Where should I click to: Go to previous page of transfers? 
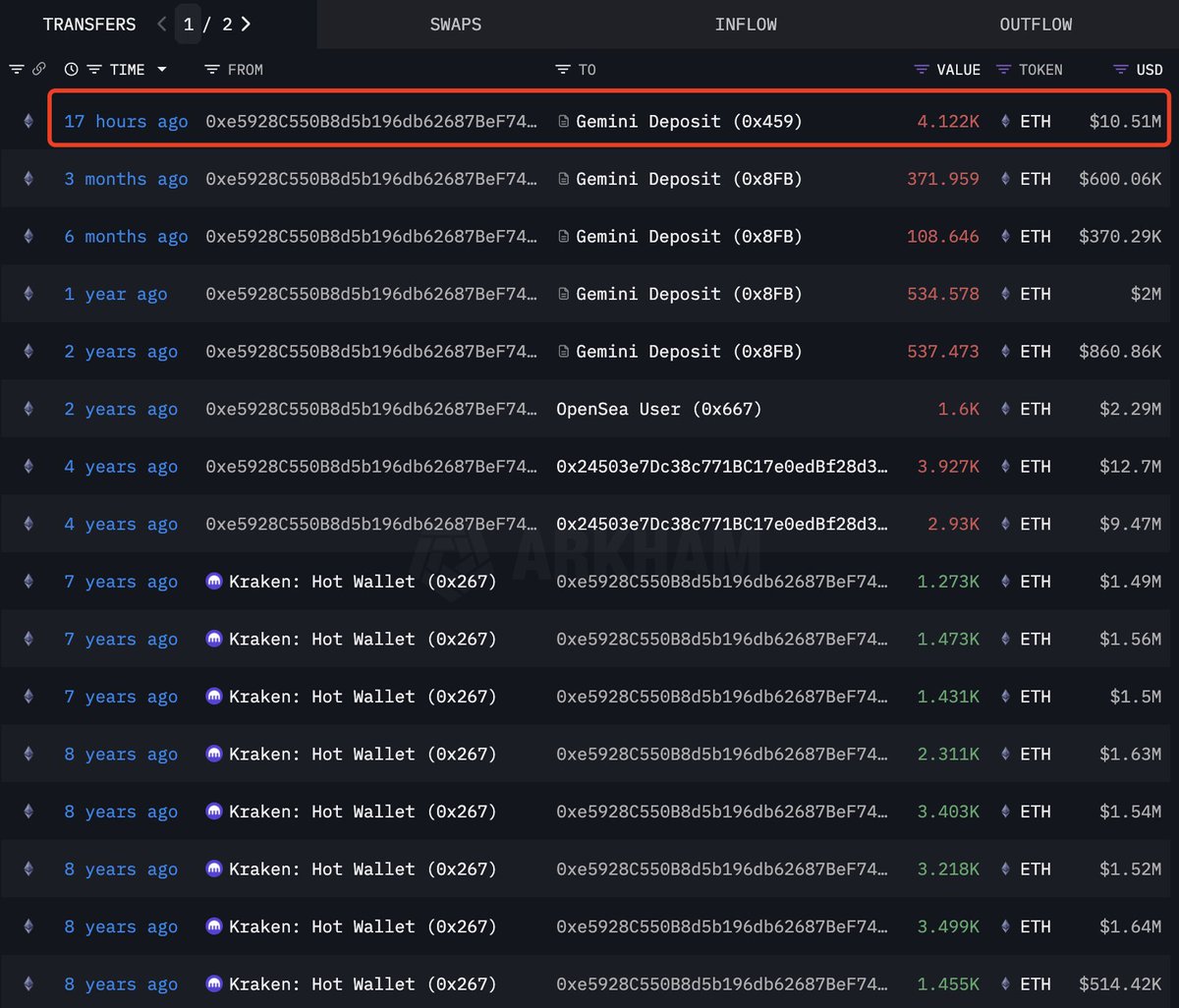(162, 25)
